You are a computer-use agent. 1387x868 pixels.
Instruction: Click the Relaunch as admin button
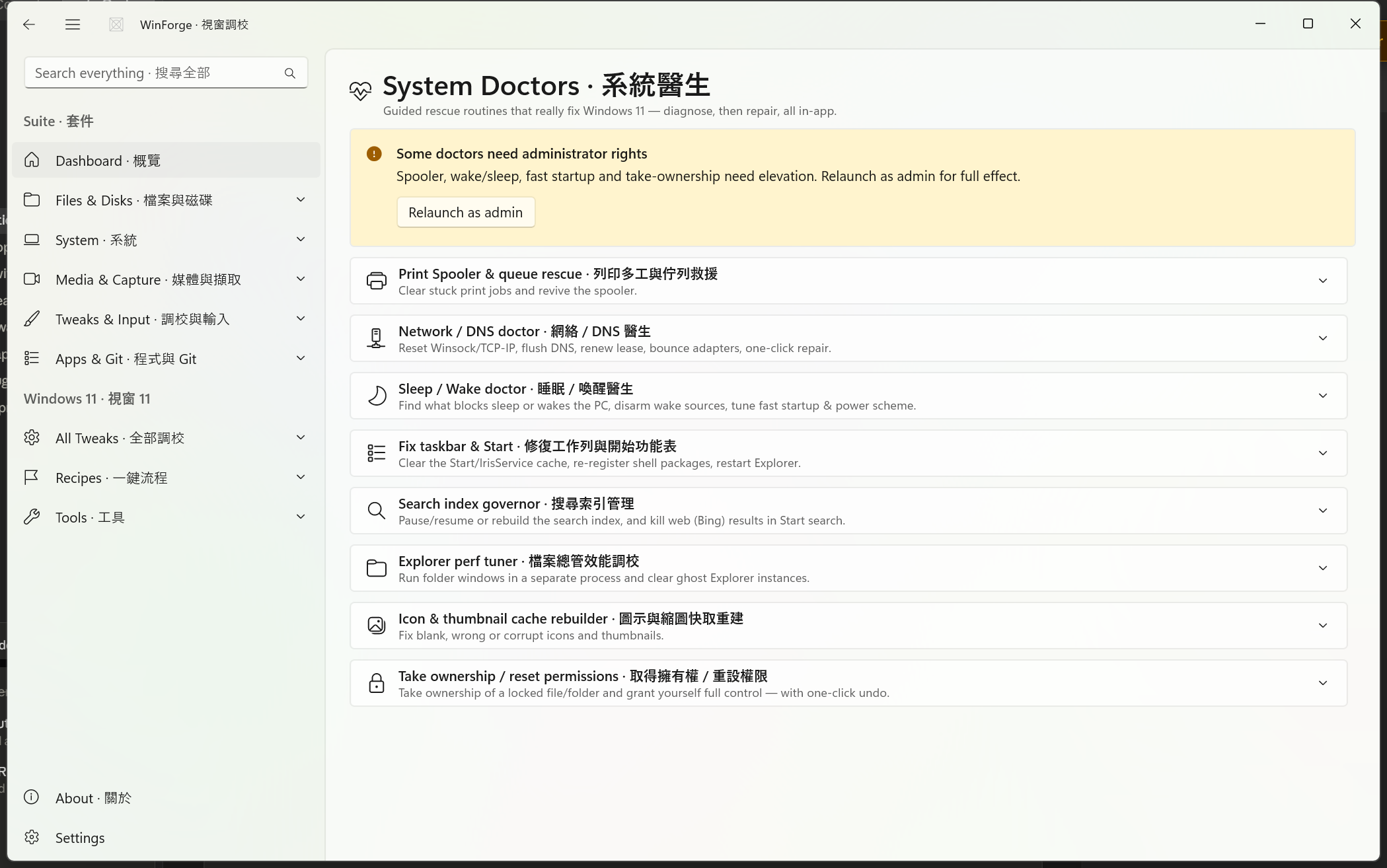[466, 212]
